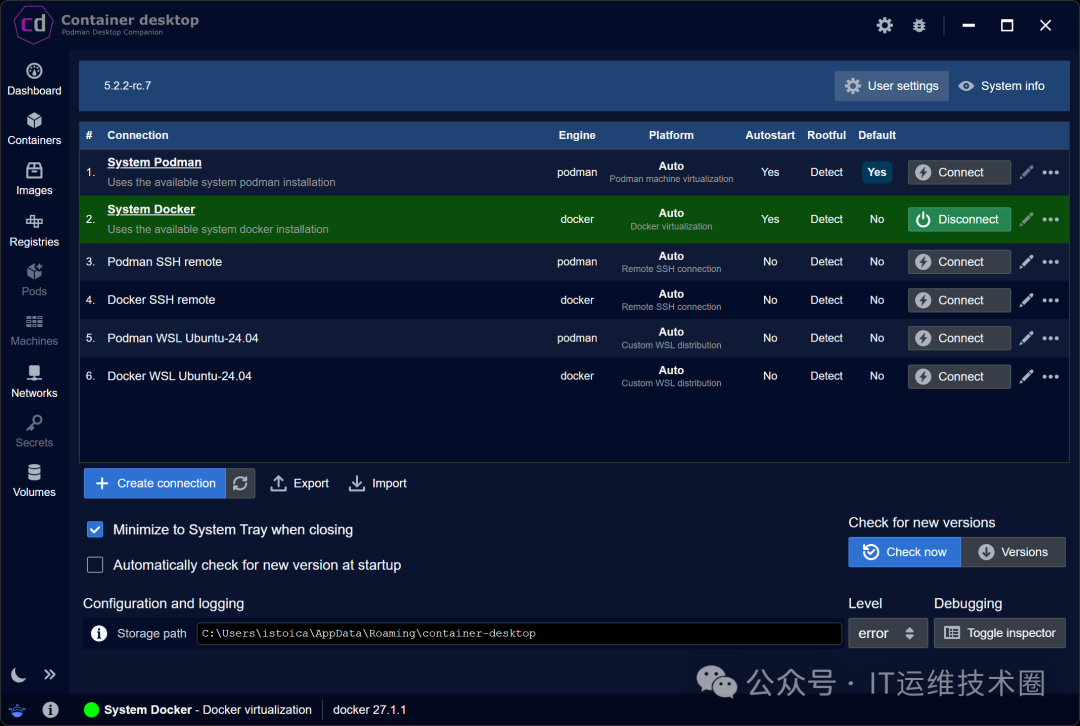The height and width of the screenshot is (726, 1080).
Task: Open the Machines sidebar section
Action: (34, 330)
